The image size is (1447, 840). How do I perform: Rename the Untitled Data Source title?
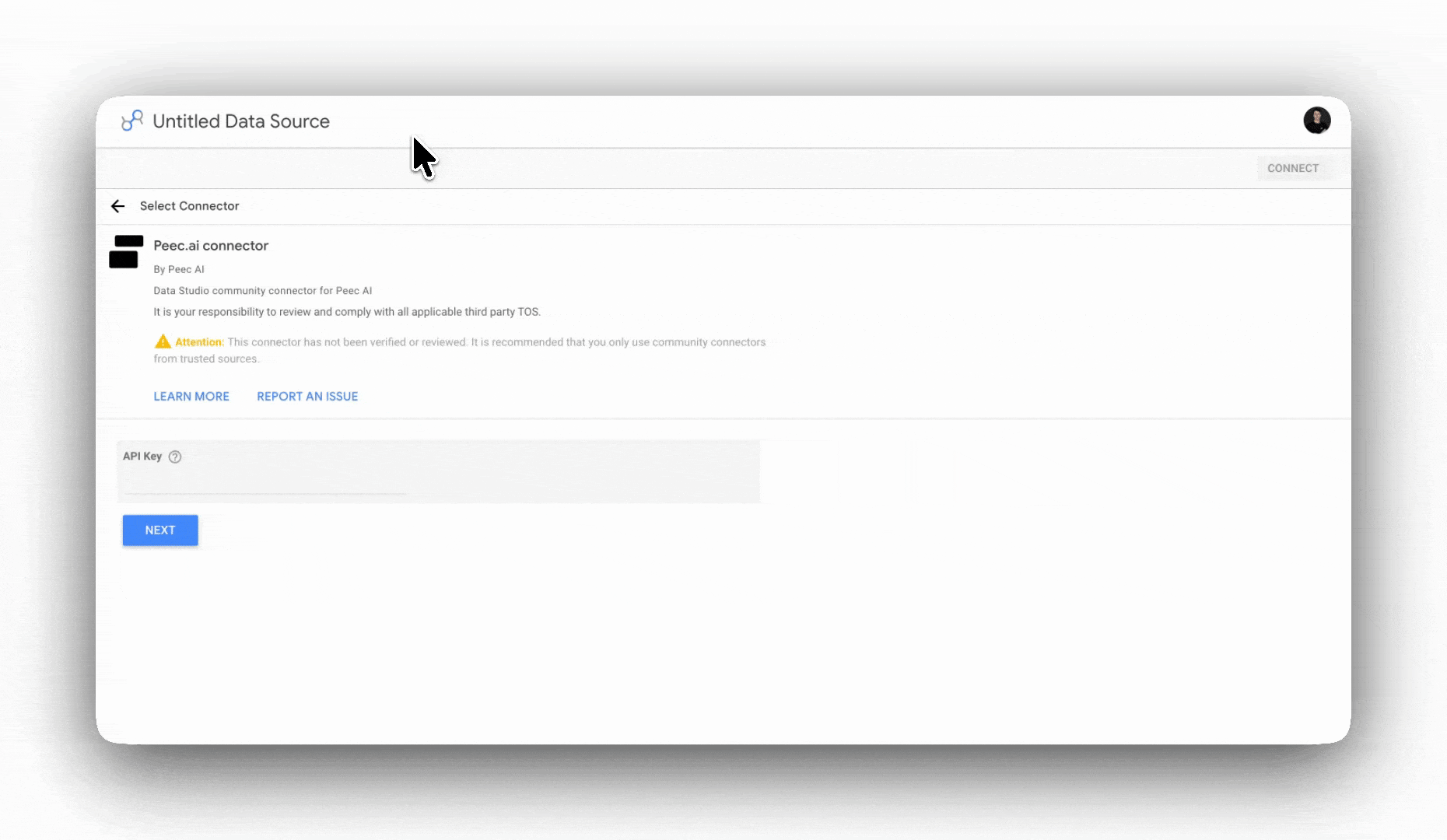pyautogui.click(x=241, y=121)
